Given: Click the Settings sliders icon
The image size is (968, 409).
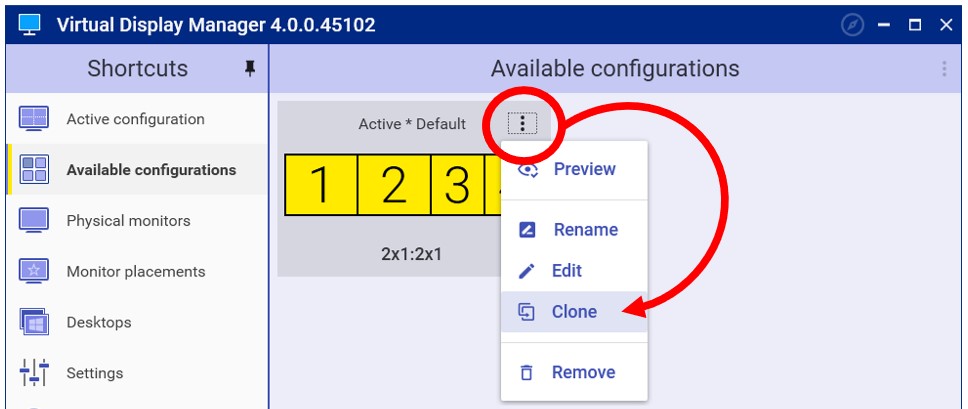Looking at the screenshot, I should click(x=34, y=373).
